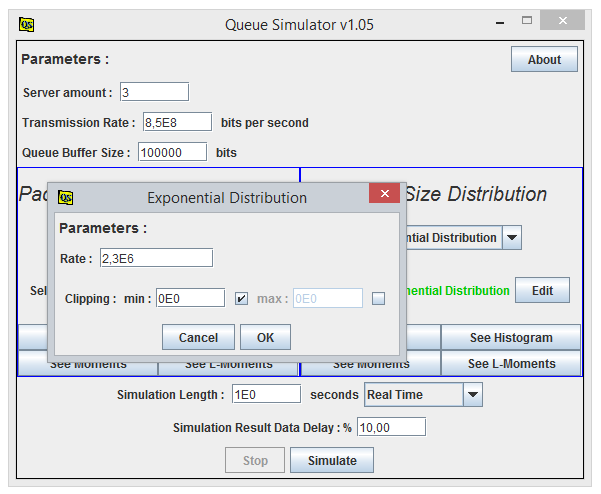Close the Exponential Distribution dialog
This screenshot has width=601, height=494.
click(x=384, y=194)
